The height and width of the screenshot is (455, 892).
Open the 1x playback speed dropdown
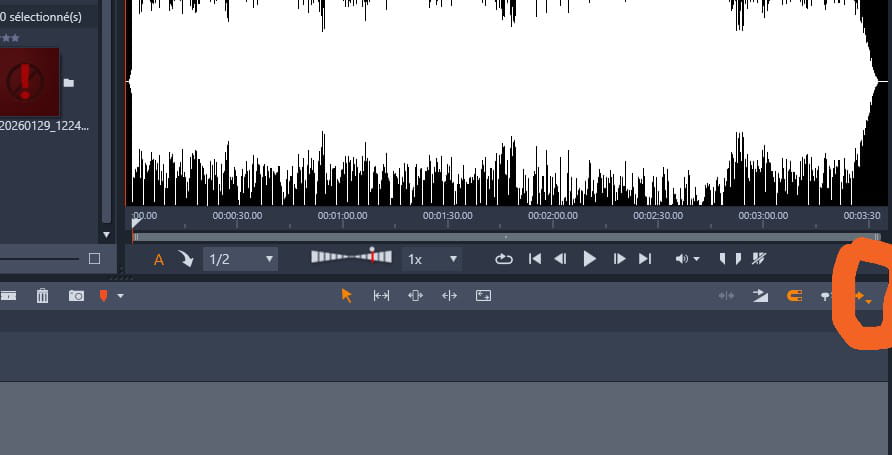[x=432, y=259]
